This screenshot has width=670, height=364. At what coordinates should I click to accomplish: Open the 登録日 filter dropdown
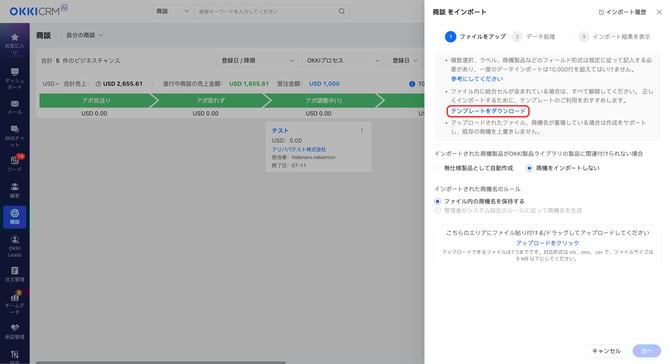(x=405, y=60)
